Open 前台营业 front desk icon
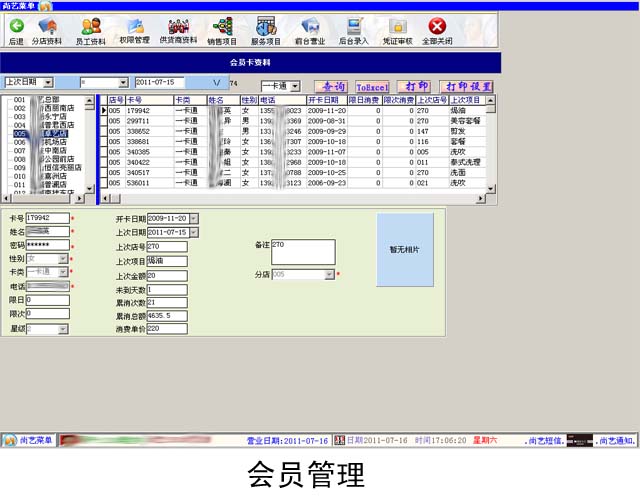 [310, 30]
